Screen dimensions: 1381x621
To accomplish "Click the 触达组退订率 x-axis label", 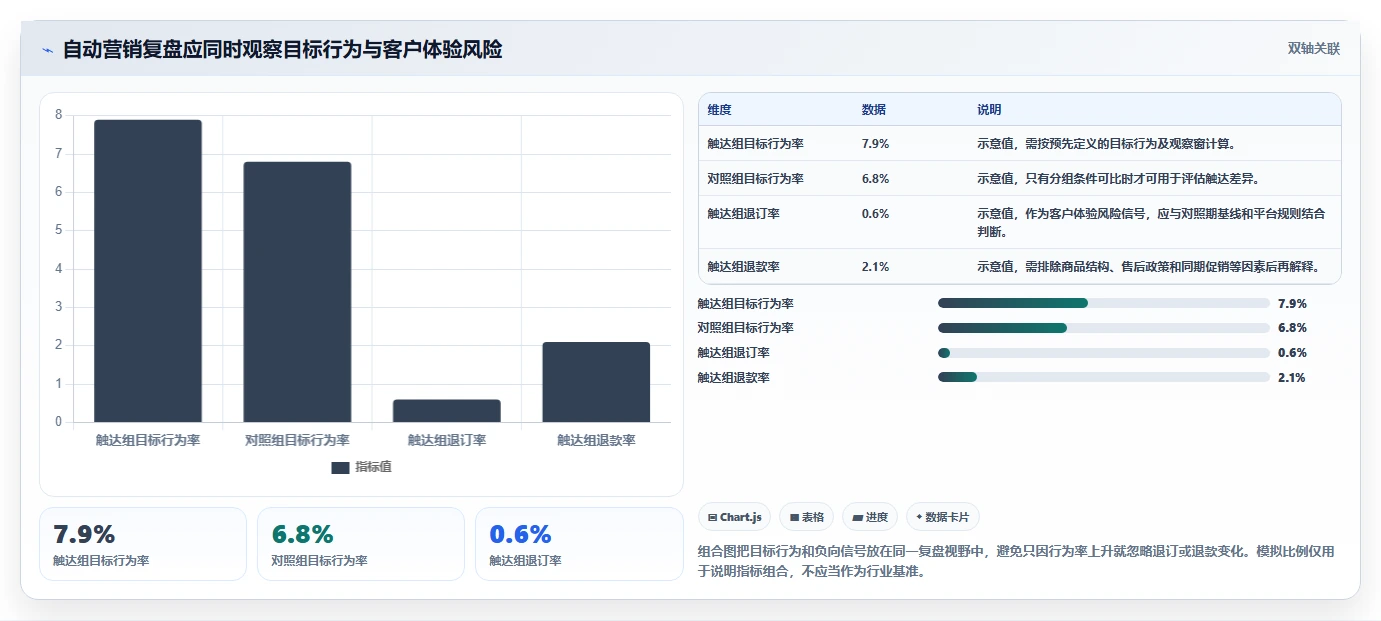I will pos(447,440).
